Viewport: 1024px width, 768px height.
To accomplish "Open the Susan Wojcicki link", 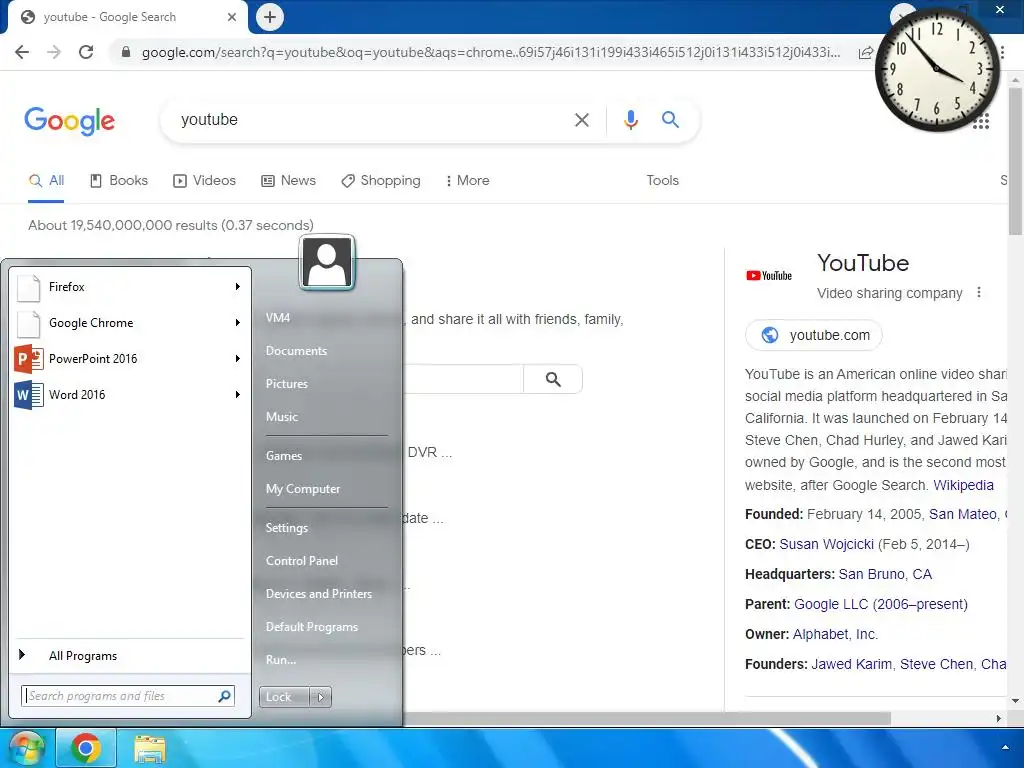I will coord(826,544).
